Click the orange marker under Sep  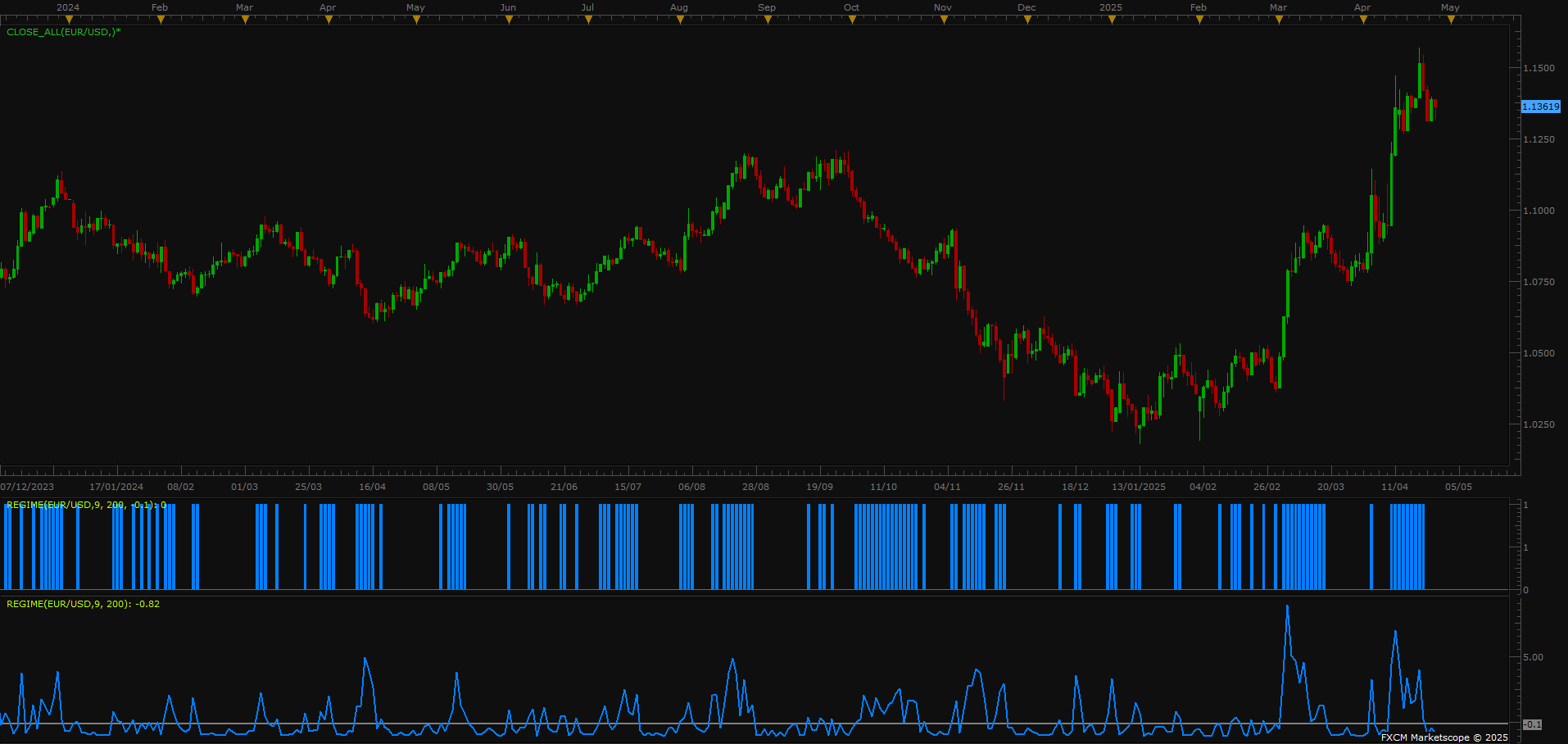768,20
